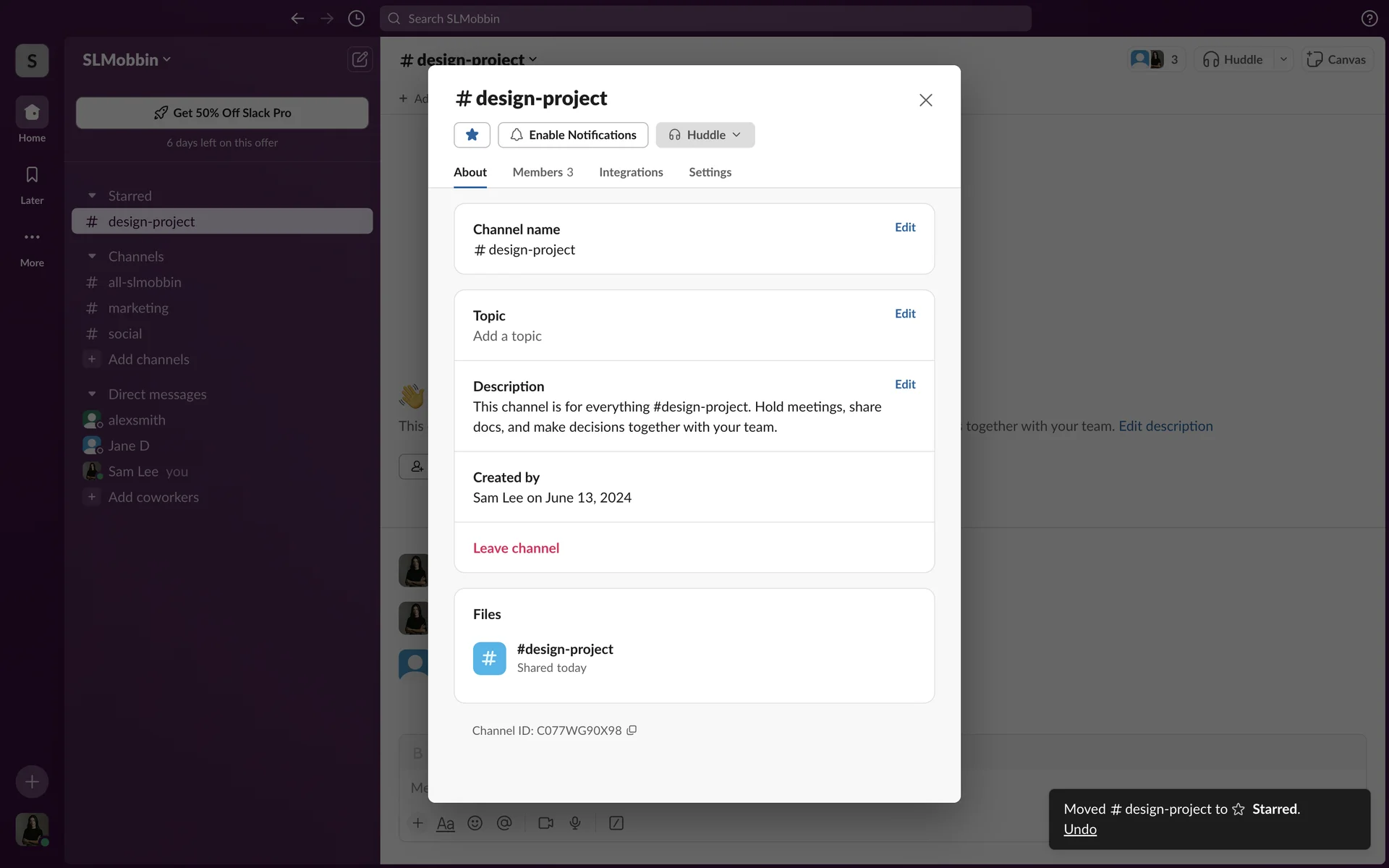Click the new message compose icon

click(x=360, y=59)
